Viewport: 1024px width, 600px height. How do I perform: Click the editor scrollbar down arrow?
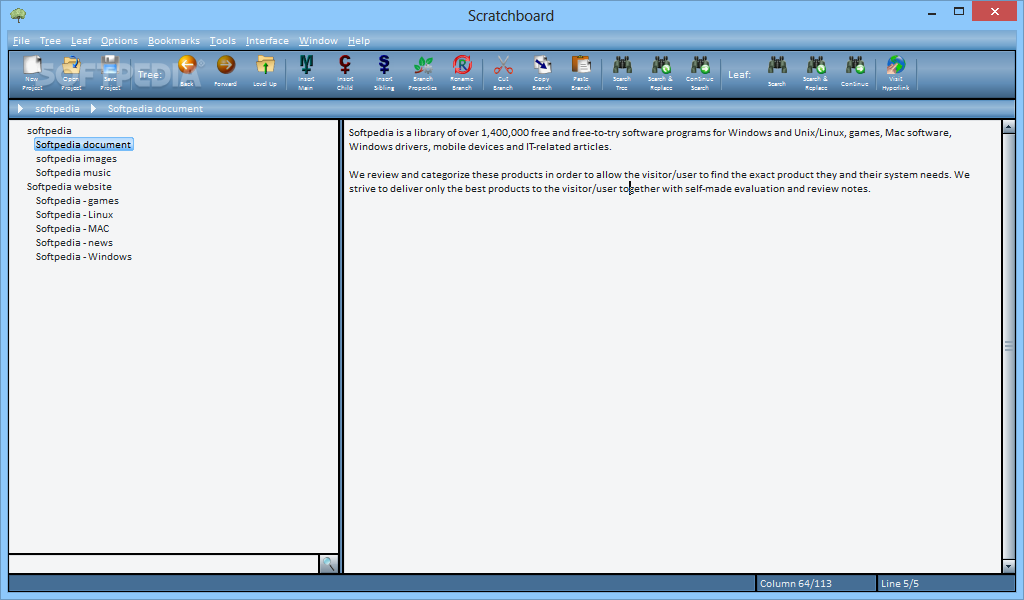click(x=1008, y=567)
